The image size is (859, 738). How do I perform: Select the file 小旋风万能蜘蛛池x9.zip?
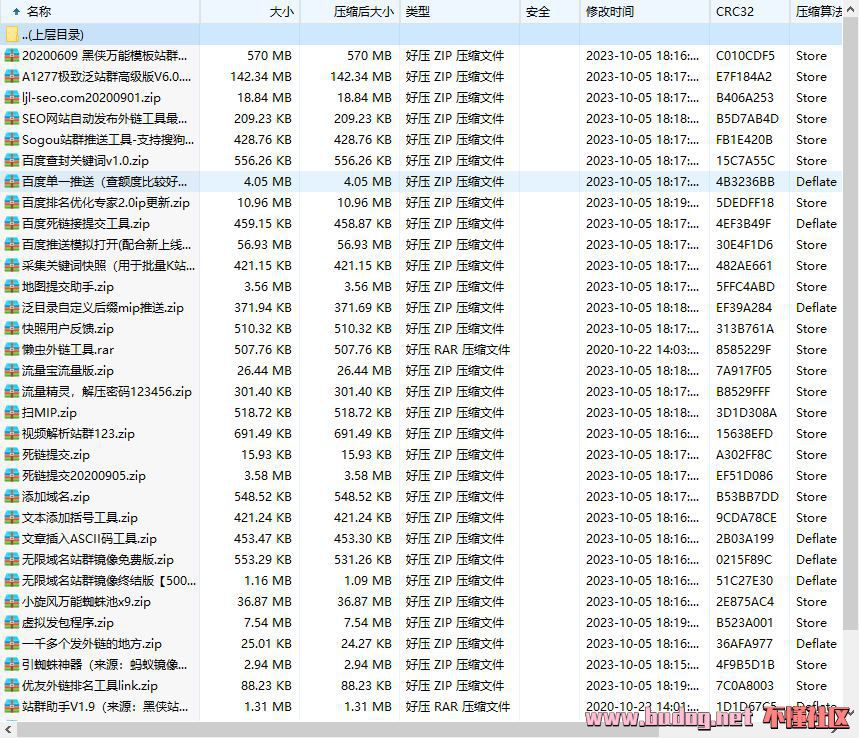pyautogui.click(x=86, y=602)
